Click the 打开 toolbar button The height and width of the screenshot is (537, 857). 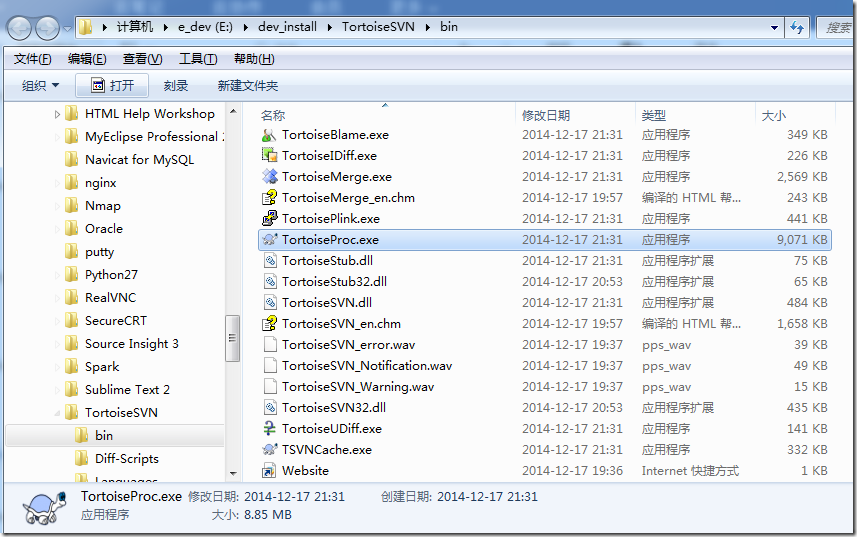[112, 86]
